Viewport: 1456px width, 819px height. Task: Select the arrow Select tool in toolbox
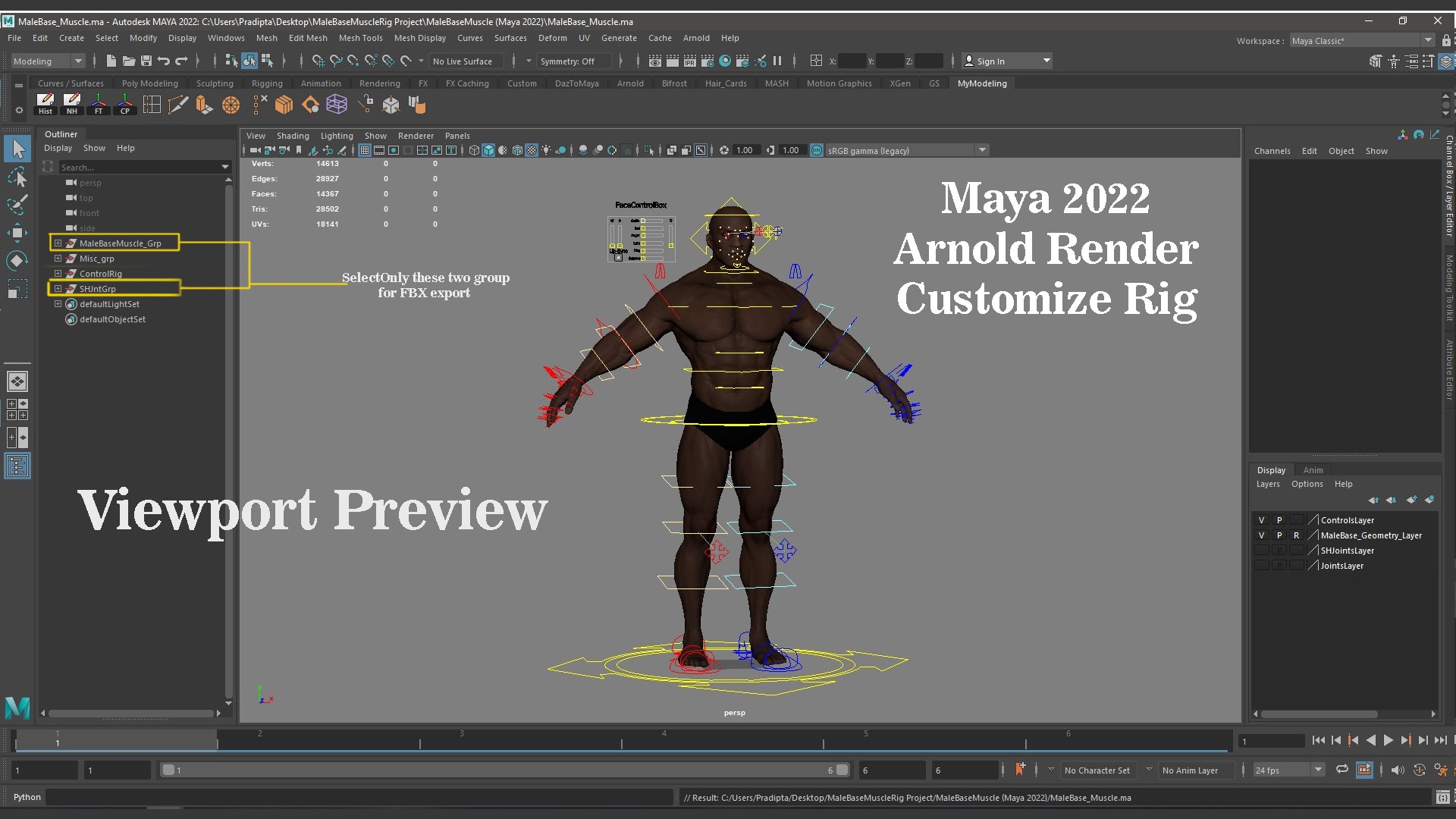(17, 149)
